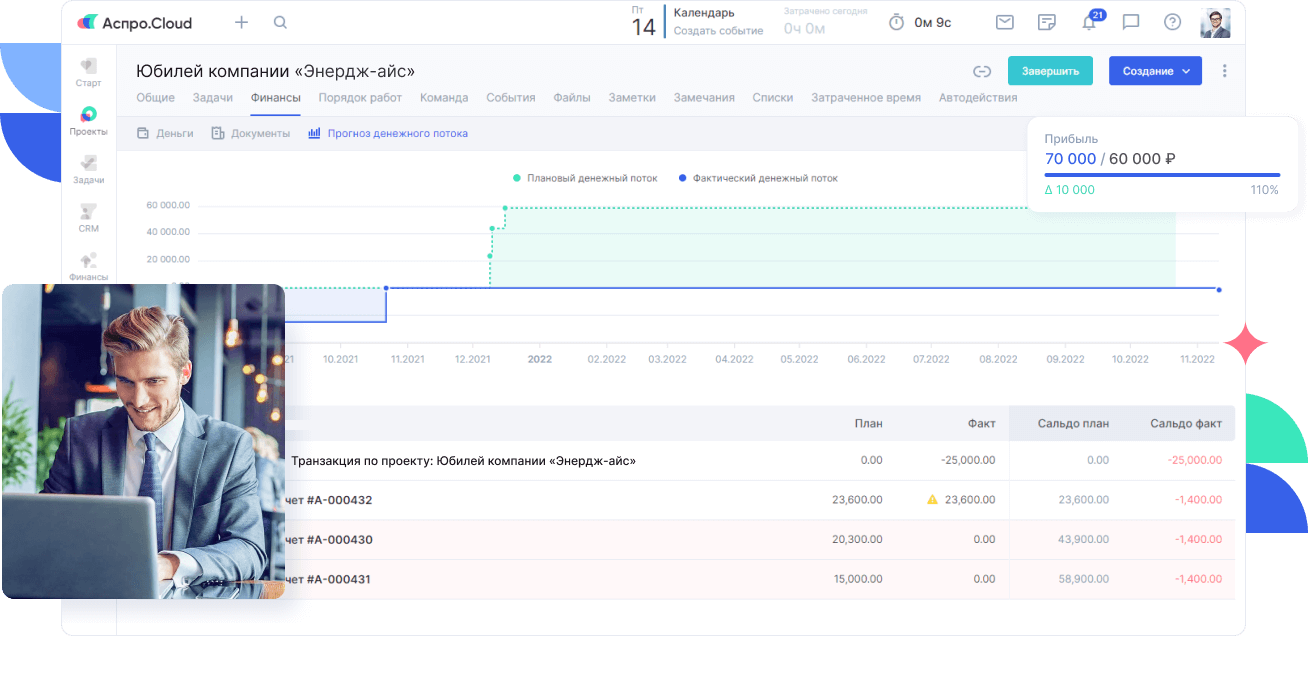Open notifications bell with badge 21

coord(1089,23)
